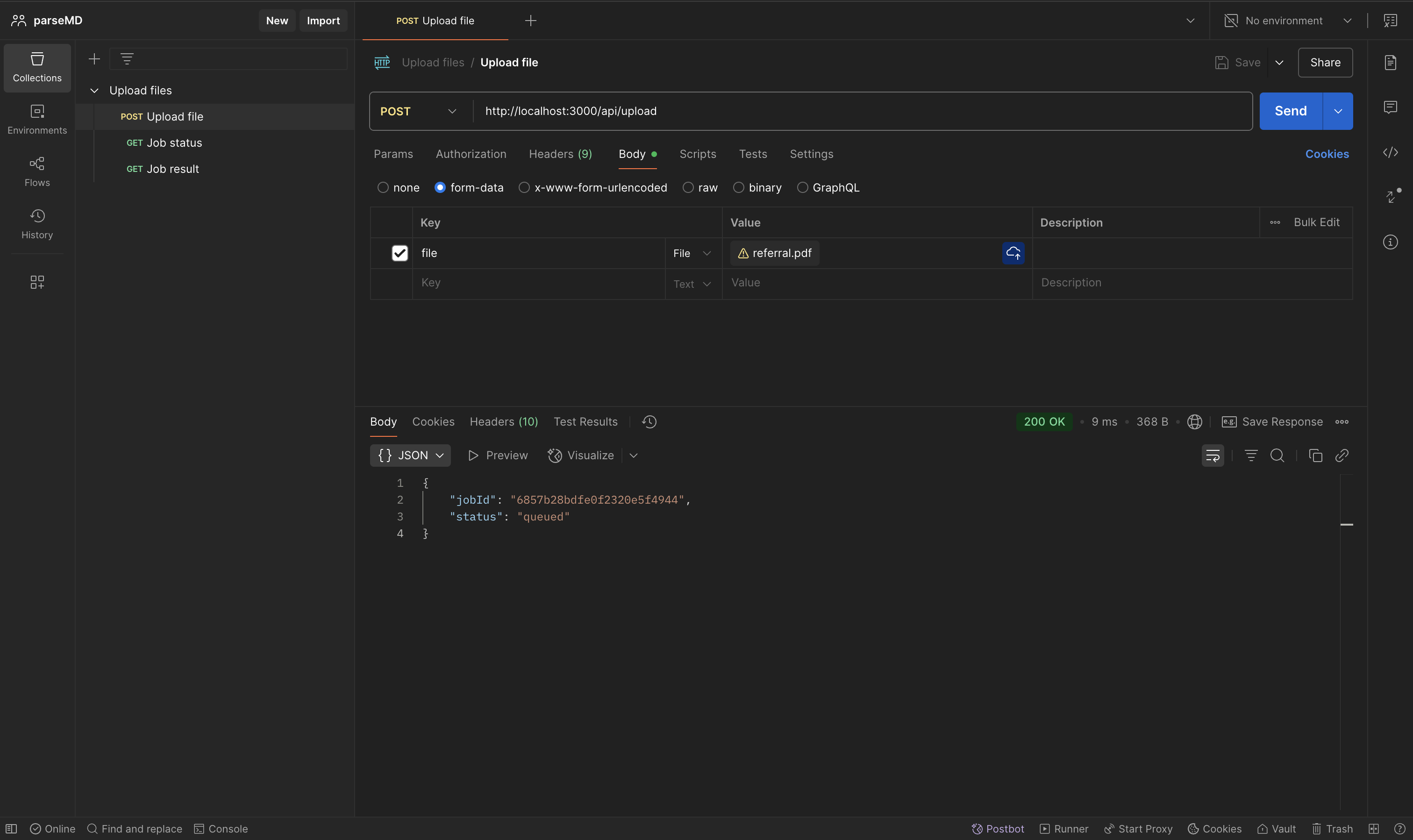Viewport: 1413px width, 840px height.
Task: Switch to the Tests tab
Action: [753, 154]
